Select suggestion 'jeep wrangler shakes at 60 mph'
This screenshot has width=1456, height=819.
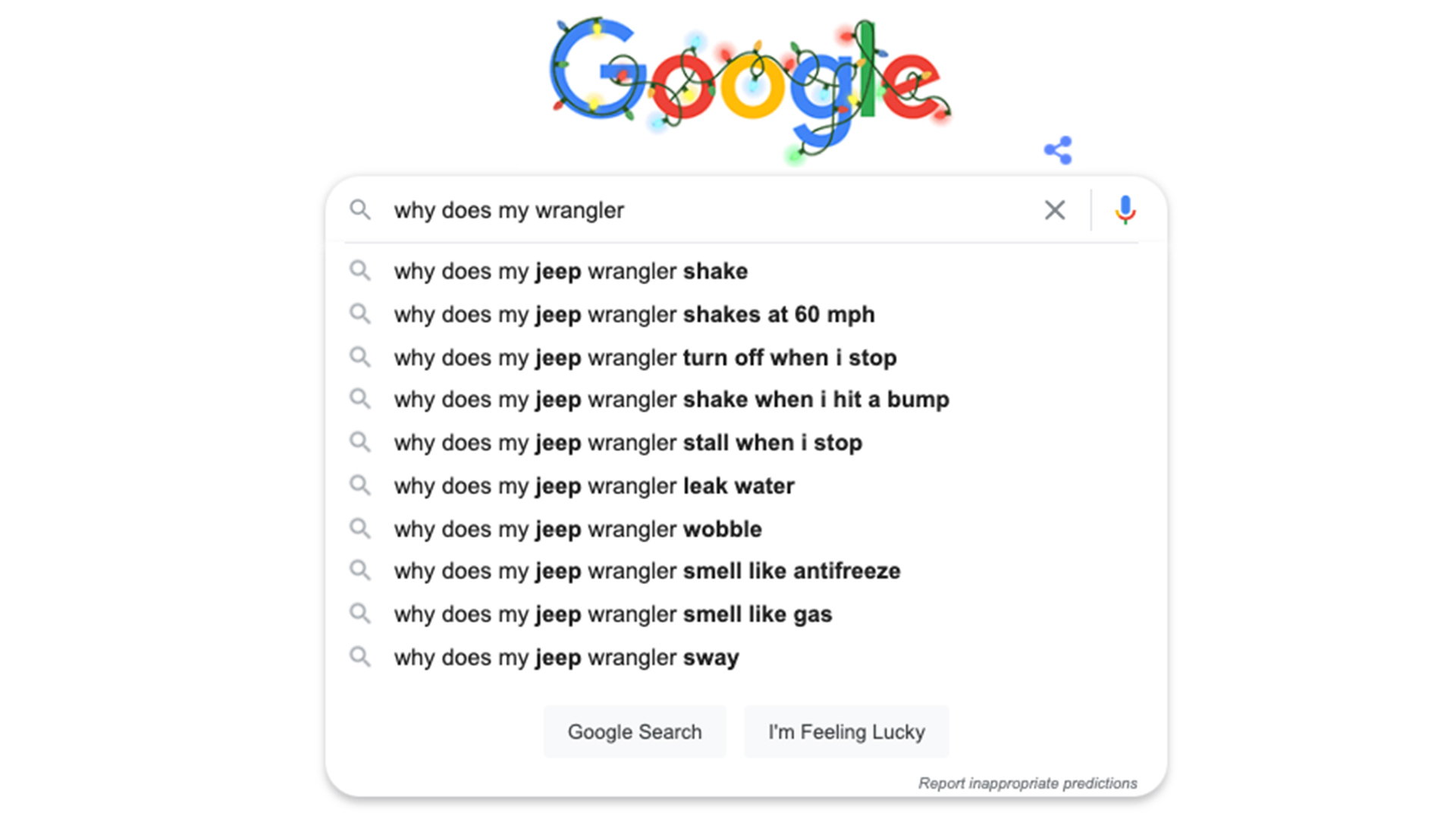click(634, 315)
